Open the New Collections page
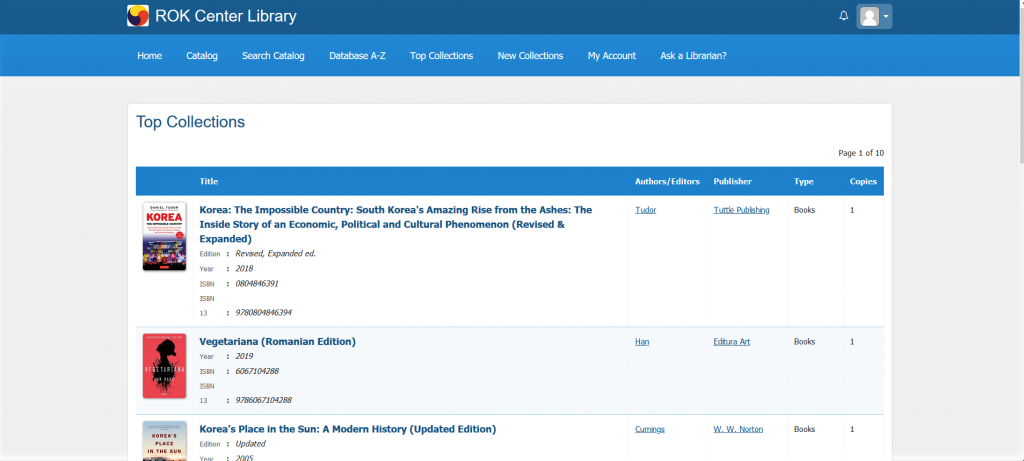The image size is (1024, 461). (x=530, y=56)
